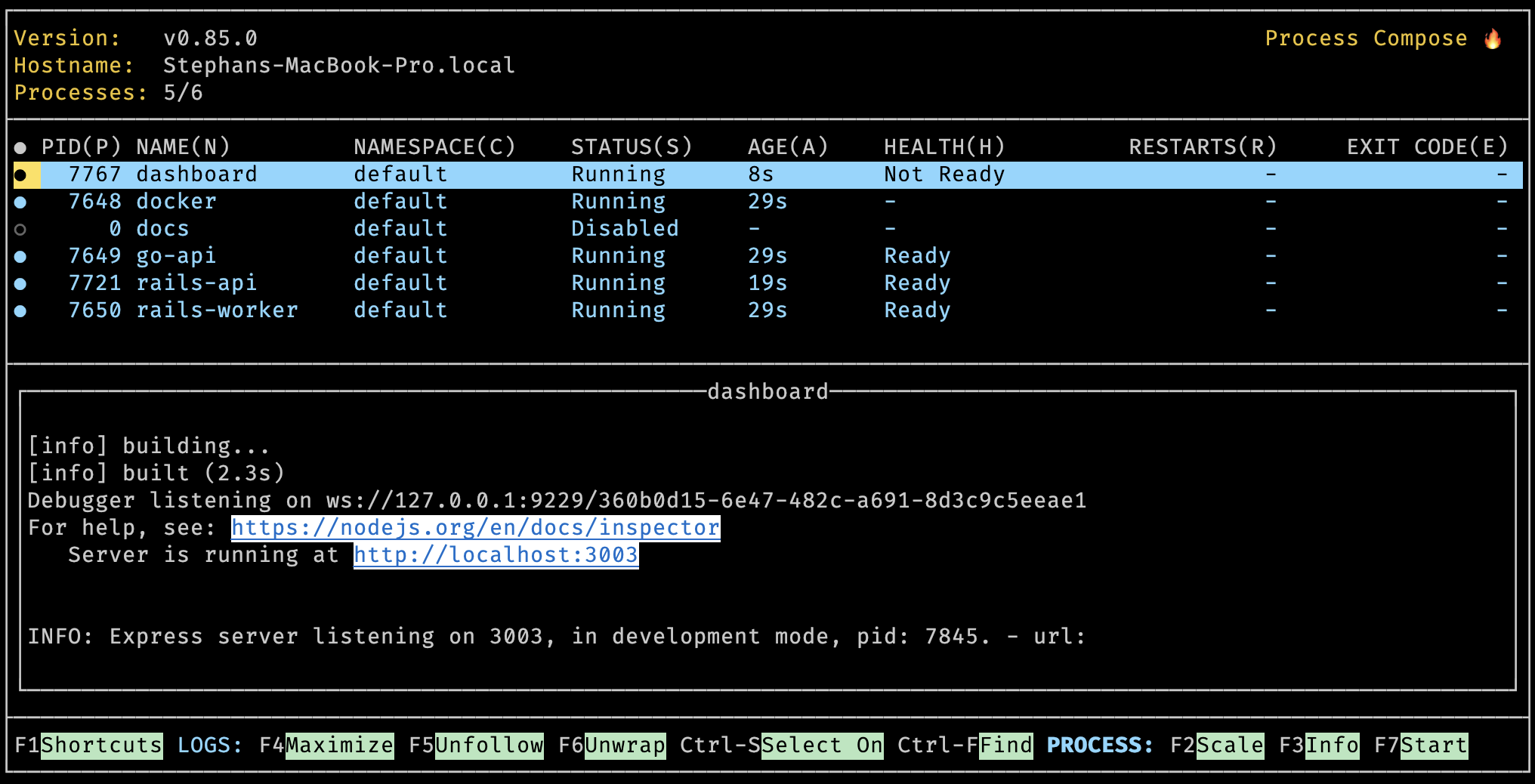Screen dimensions: 1535x784
Task: Click the status dot beside rails-worker
Action: click(20, 311)
